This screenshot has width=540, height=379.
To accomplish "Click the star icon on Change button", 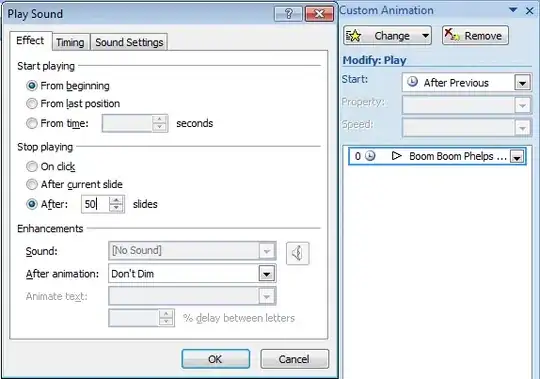I will [353, 35].
